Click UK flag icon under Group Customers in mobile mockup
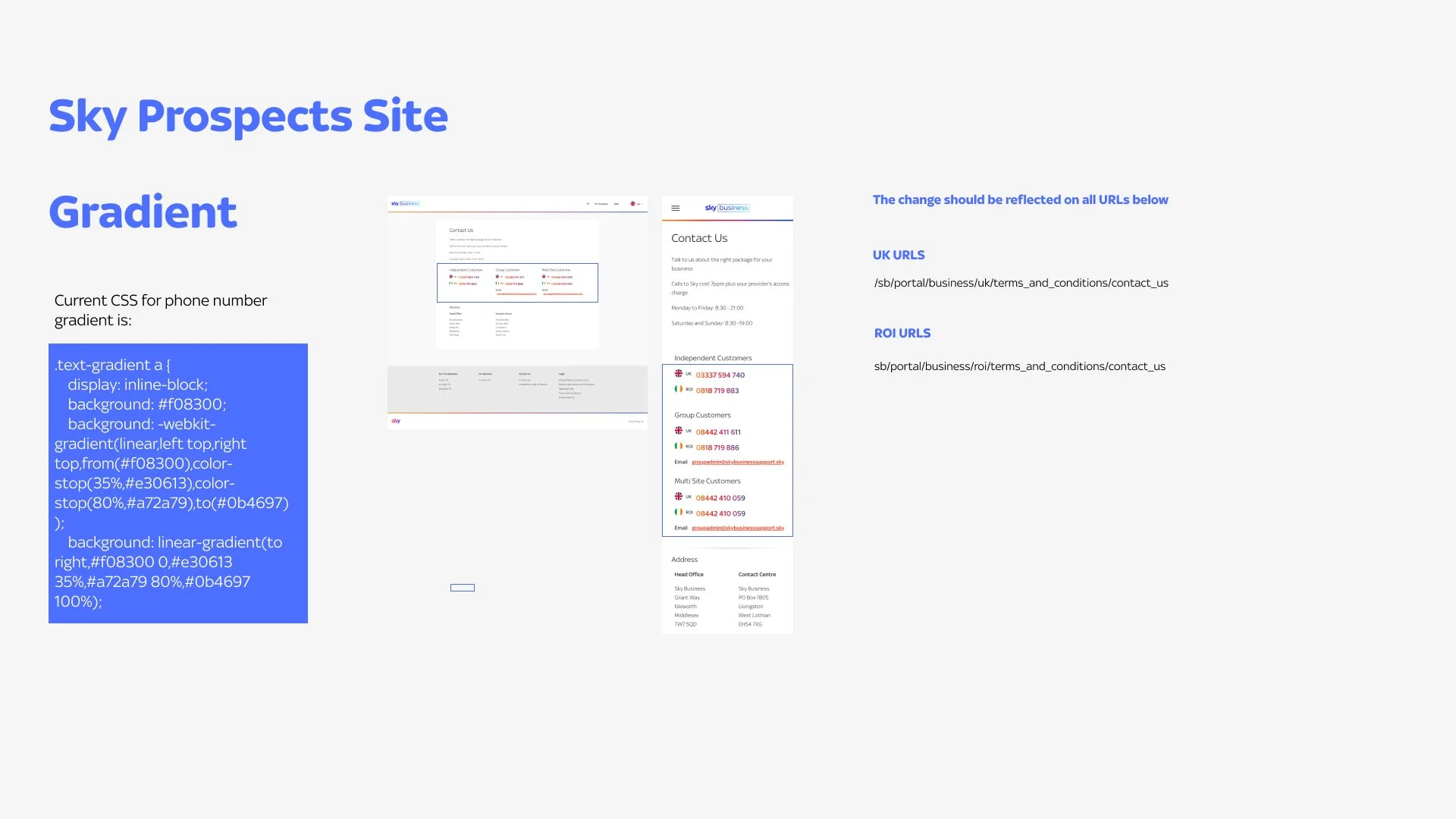This screenshot has width=1456, height=819. (x=679, y=431)
